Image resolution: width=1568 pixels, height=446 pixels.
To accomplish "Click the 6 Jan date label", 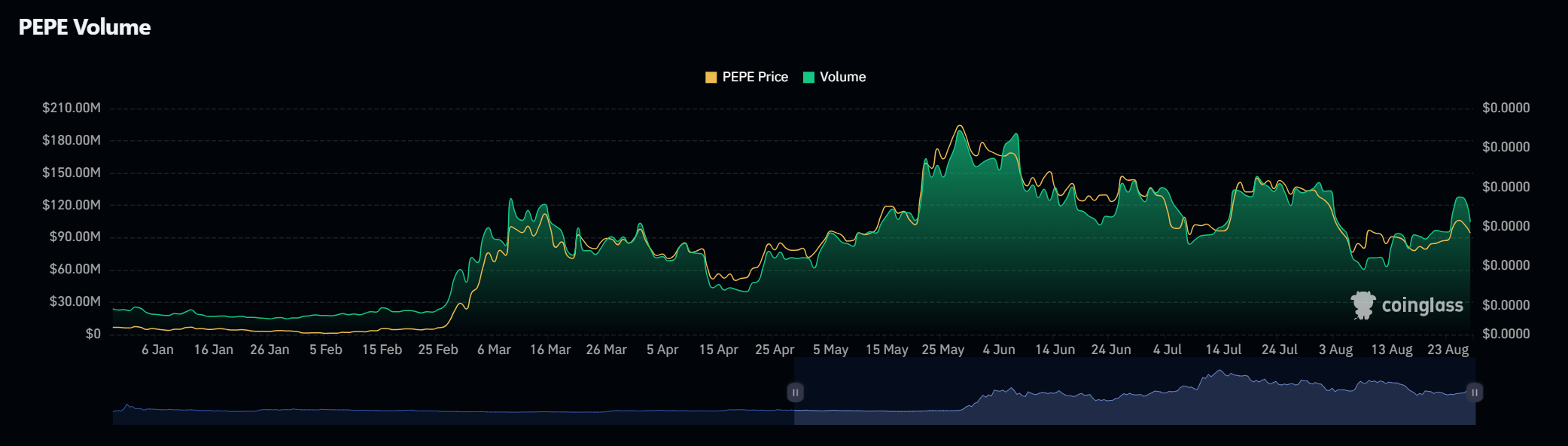I will tap(157, 350).
